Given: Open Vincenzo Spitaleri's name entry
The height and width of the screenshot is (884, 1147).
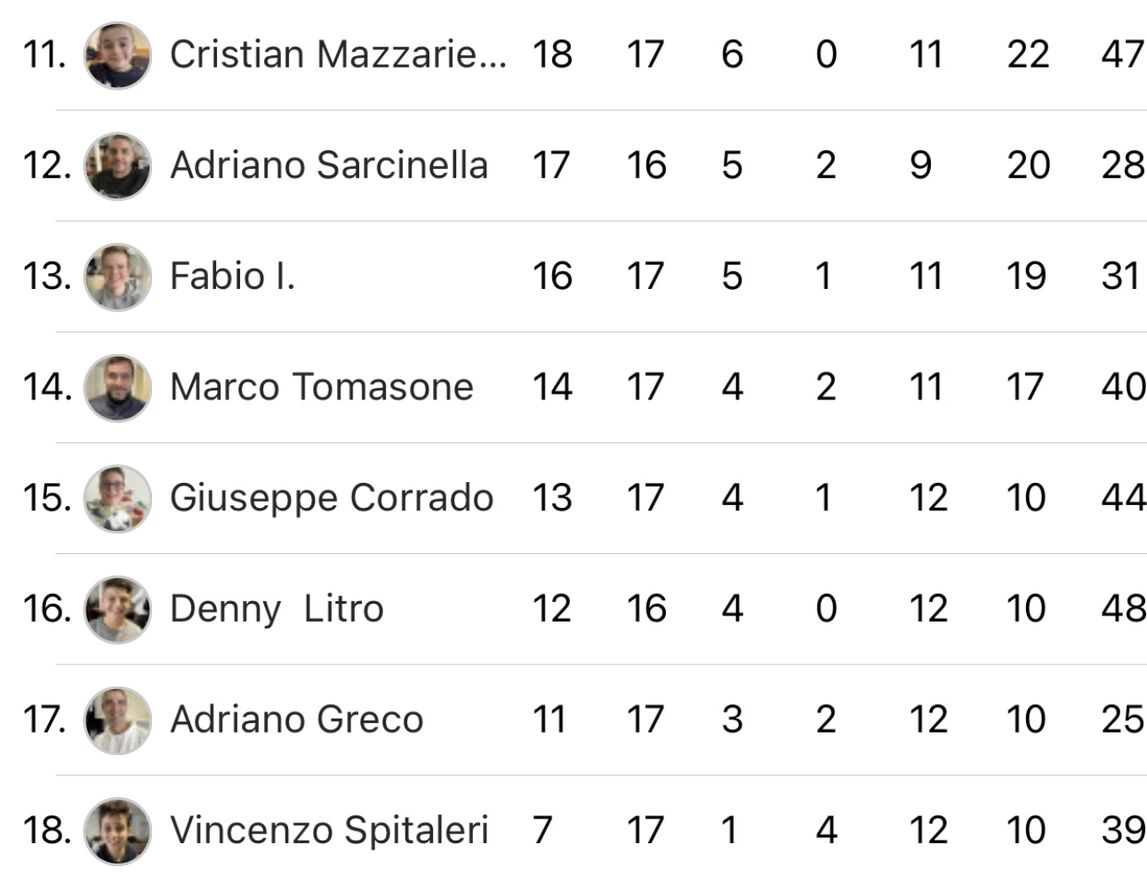Looking at the screenshot, I should [329, 831].
